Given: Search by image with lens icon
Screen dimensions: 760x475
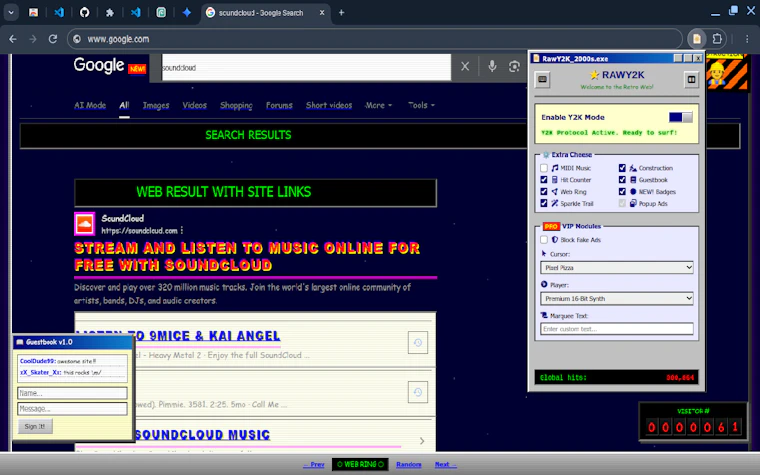Looking at the screenshot, I should tap(514, 66).
